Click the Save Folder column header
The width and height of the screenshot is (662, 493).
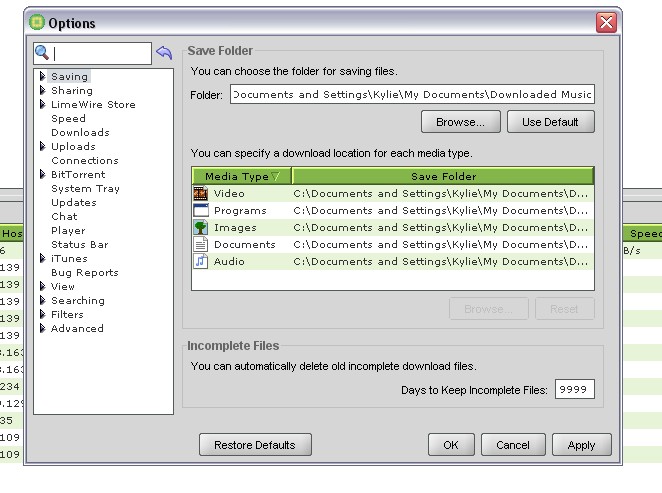[x=443, y=176]
